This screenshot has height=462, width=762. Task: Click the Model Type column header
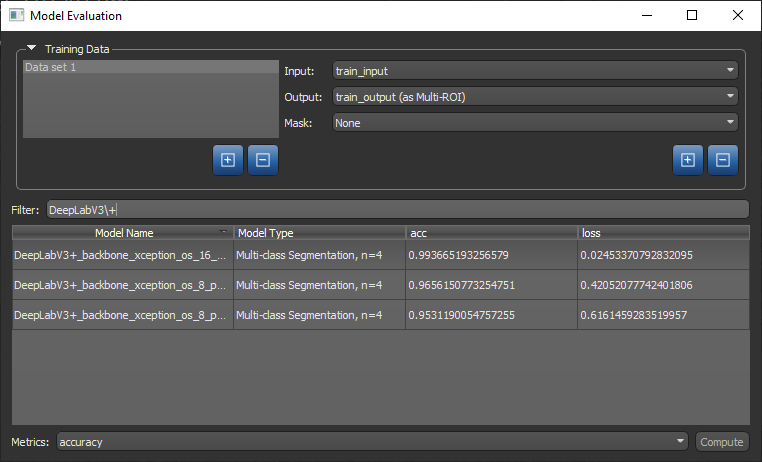[x=318, y=233]
